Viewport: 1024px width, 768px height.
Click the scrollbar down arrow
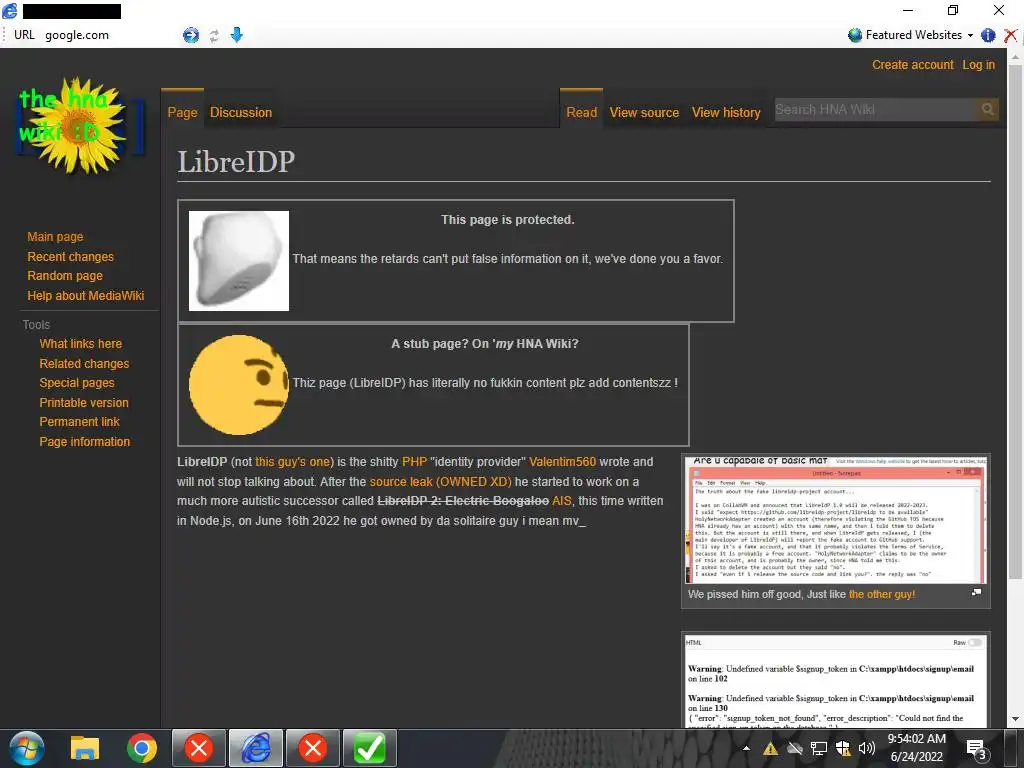(x=1015, y=719)
